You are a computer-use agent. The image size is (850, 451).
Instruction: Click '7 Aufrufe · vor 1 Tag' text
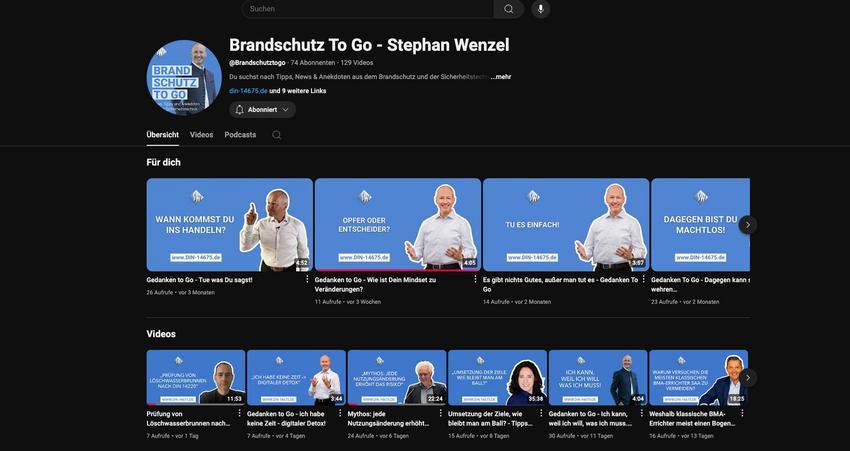(173, 436)
